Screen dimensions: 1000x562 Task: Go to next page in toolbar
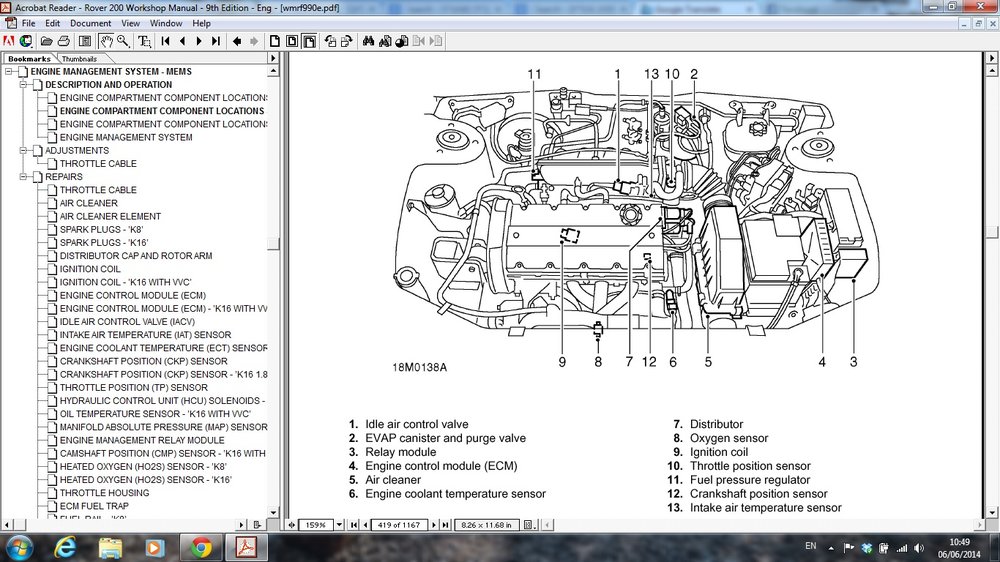tap(199, 41)
